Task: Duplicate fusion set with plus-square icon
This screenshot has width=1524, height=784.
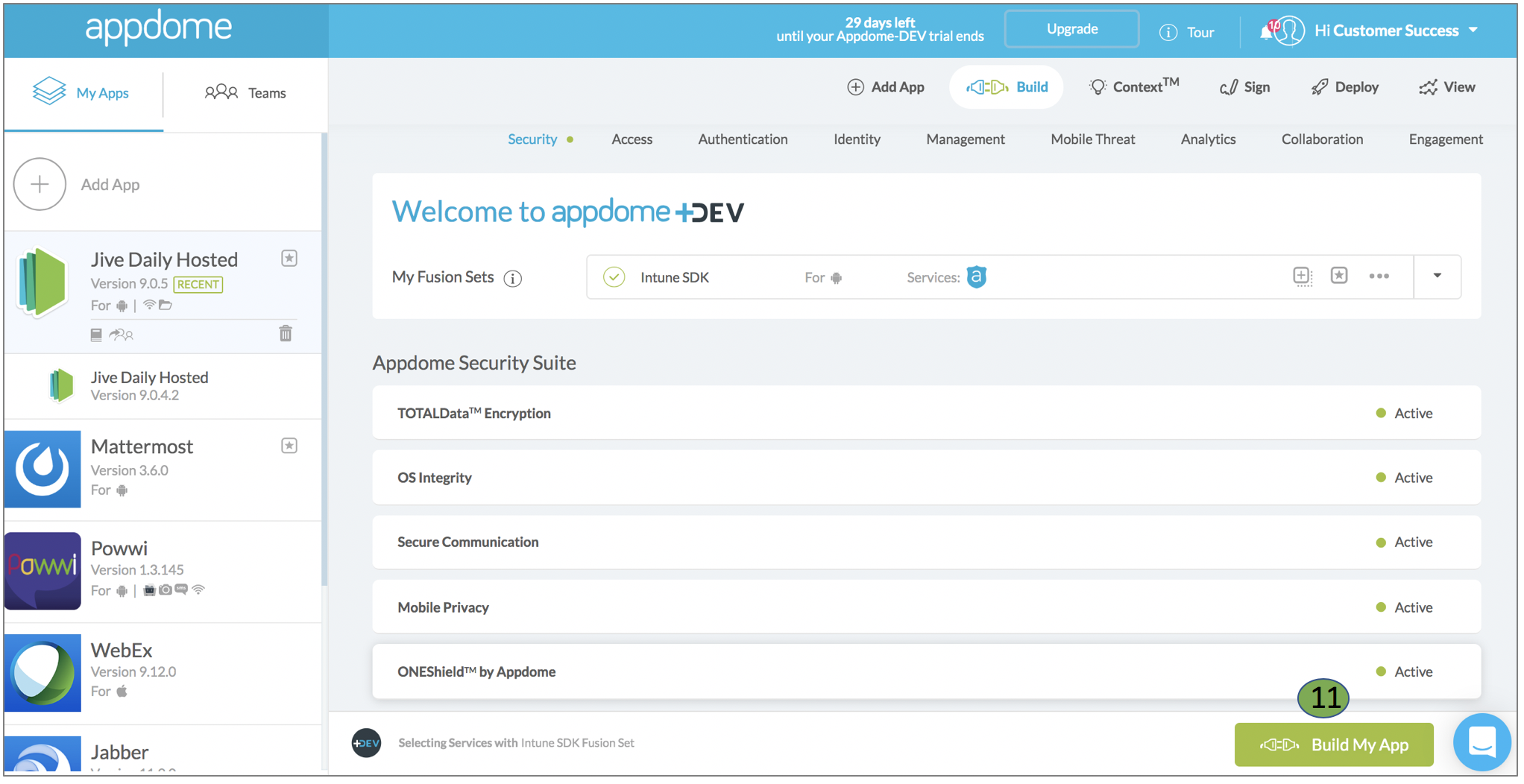Action: pyautogui.click(x=1302, y=276)
